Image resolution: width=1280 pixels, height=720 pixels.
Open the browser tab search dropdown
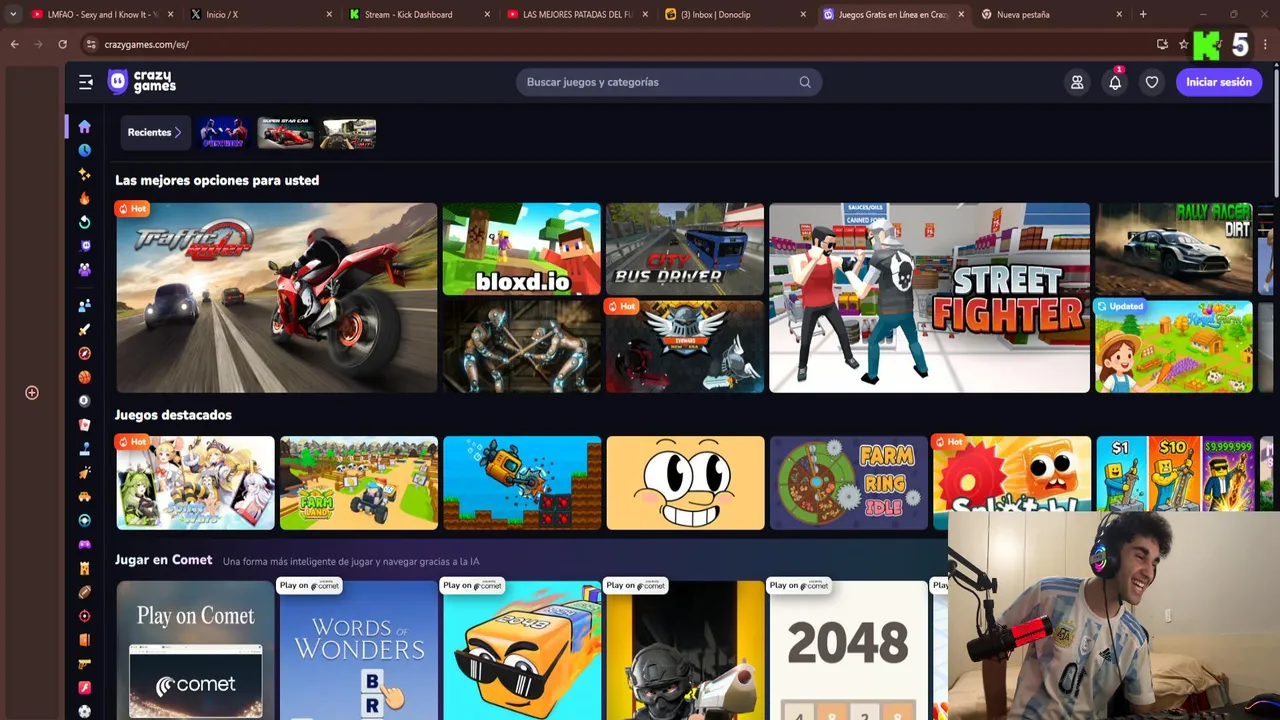point(12,14)
